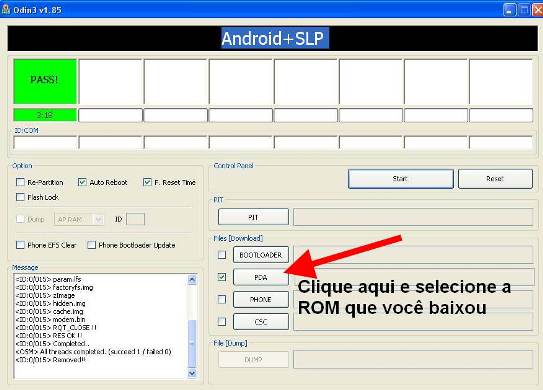543x390 pixels.
Task: Click the ID input field
Action: tap(135, 219)
